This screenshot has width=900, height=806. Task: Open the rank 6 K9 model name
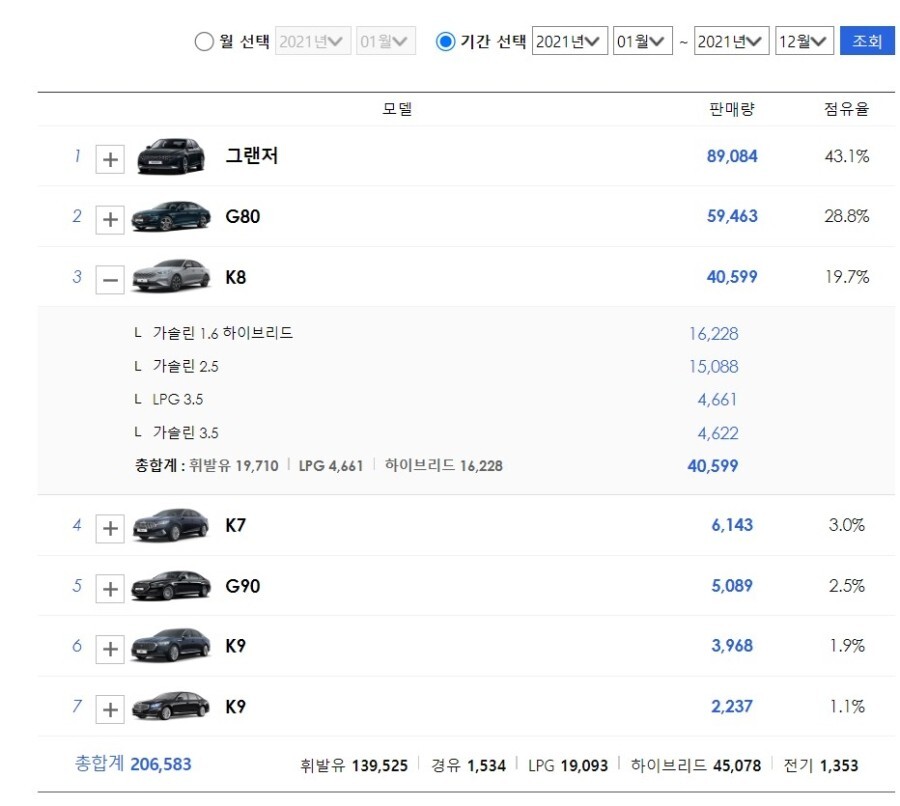pyautogui.click(x=235, y=646)
